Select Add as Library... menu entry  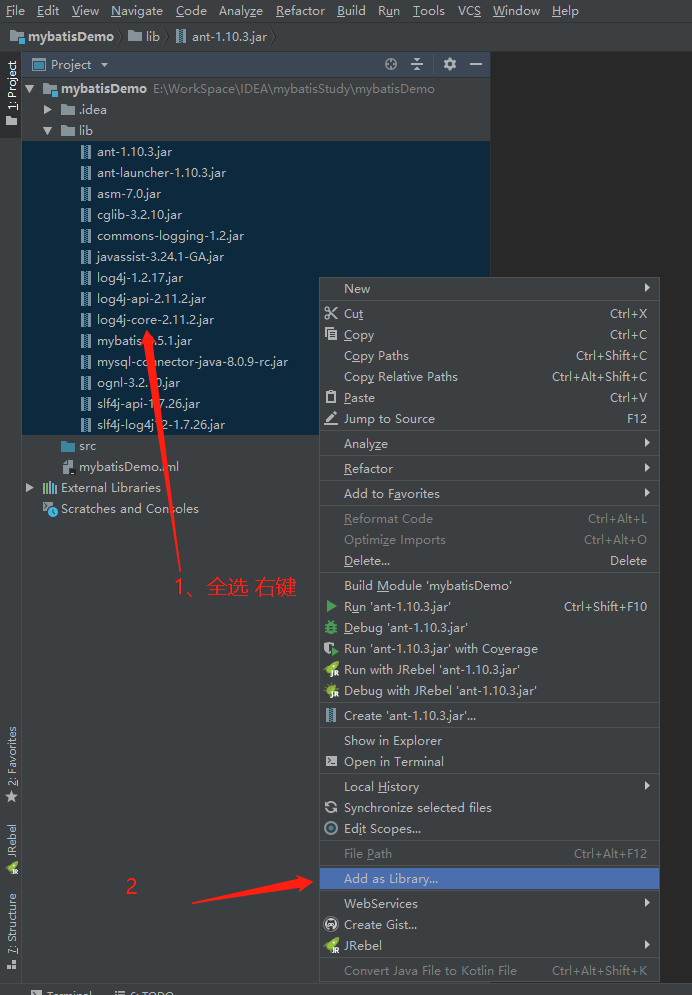[489, 878]
